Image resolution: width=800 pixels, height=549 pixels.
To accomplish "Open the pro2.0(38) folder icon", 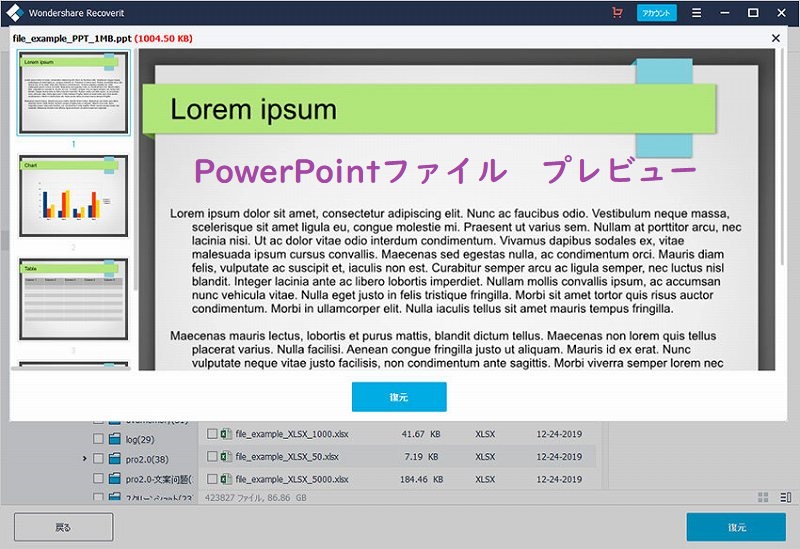I will tap(115, 459).
